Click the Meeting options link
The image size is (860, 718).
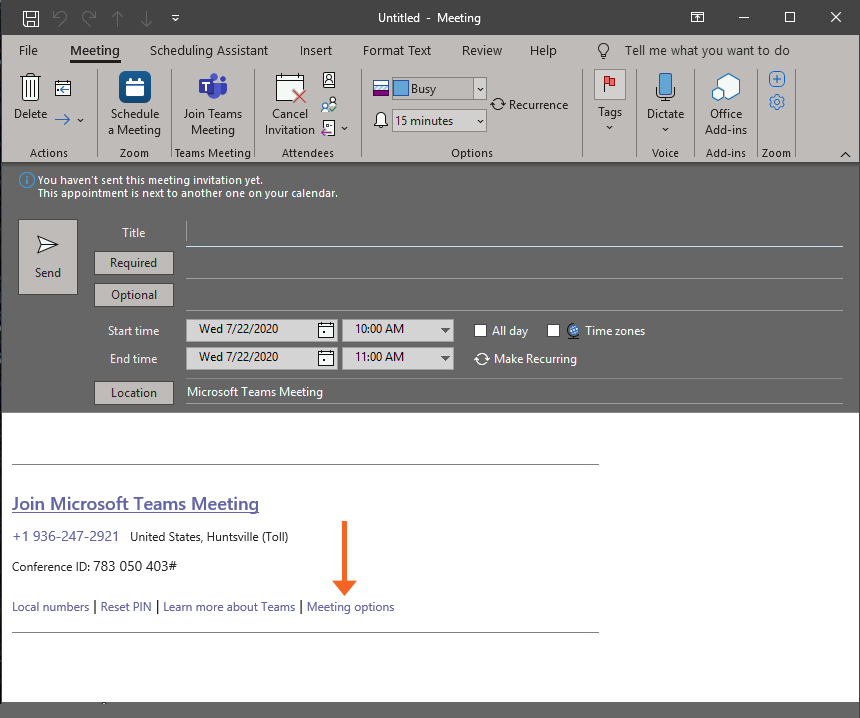click(350, 606)
